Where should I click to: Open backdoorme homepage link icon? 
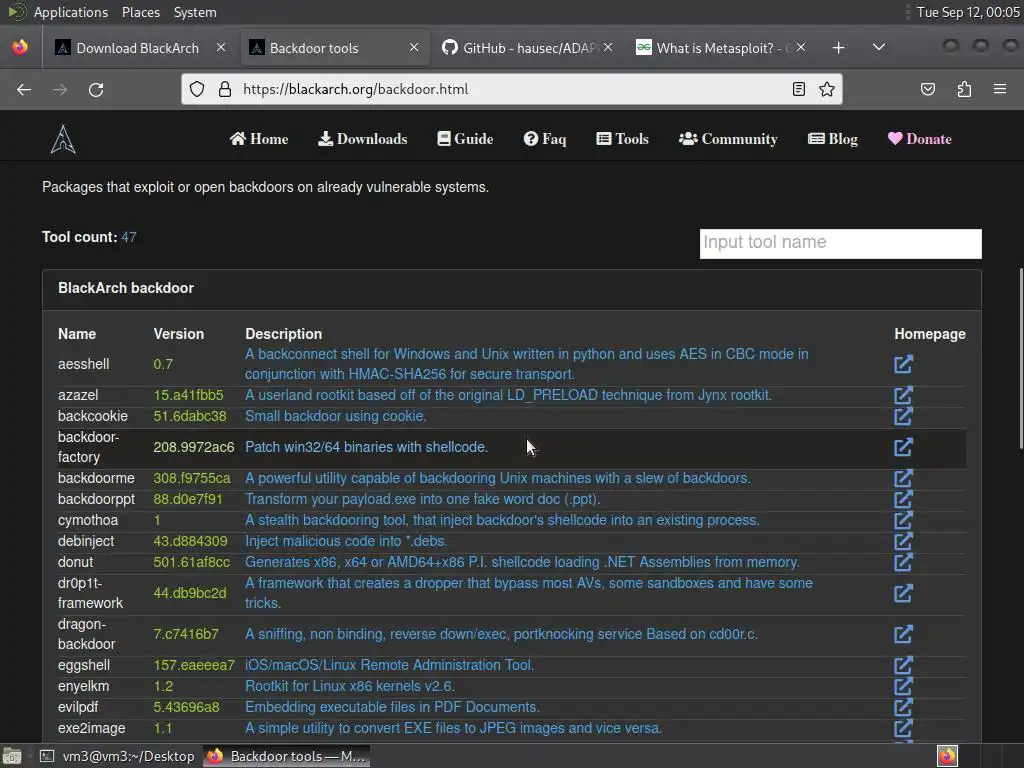(903, 478)
